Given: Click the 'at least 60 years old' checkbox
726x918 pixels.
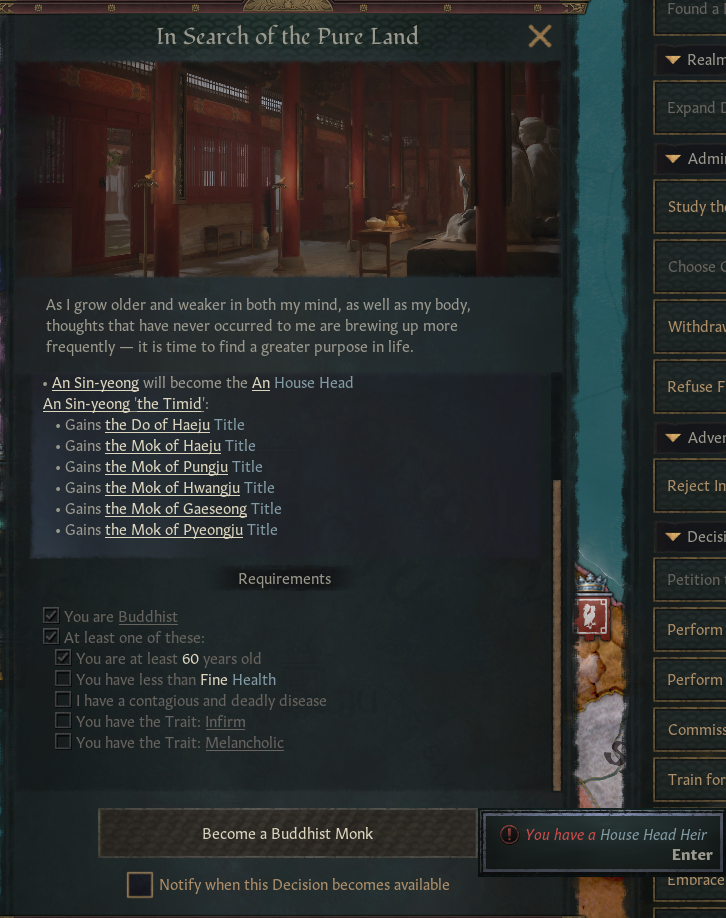Looking at the screenshot, I should [63, 657].
